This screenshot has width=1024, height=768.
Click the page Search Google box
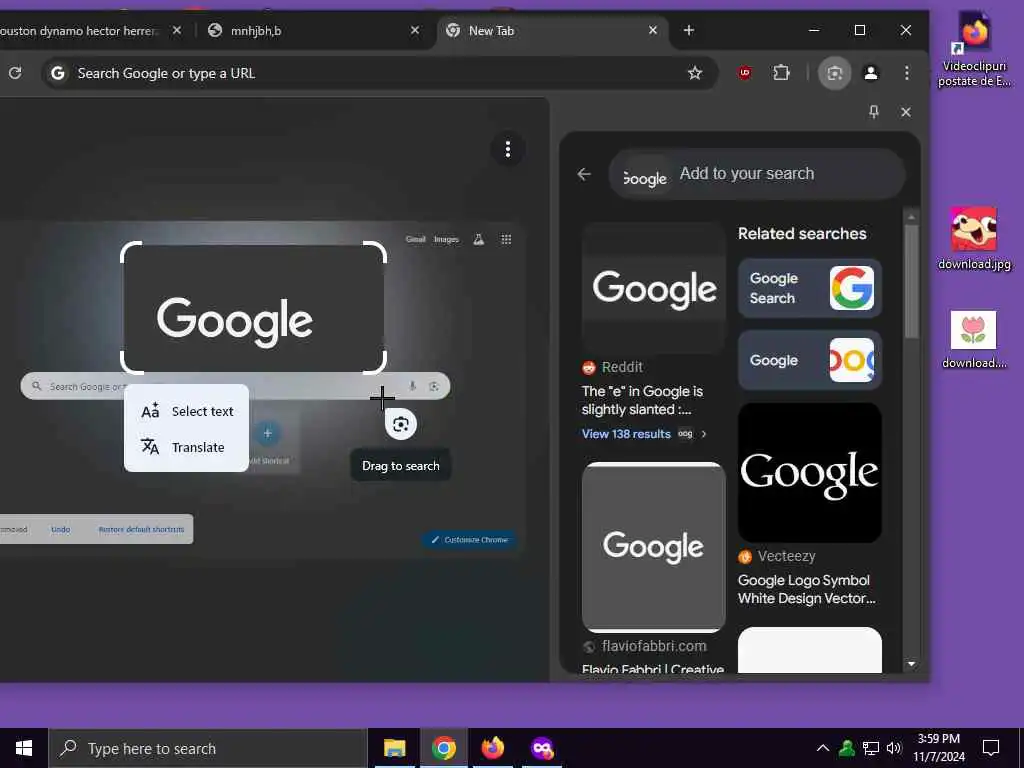click(235, 386)
